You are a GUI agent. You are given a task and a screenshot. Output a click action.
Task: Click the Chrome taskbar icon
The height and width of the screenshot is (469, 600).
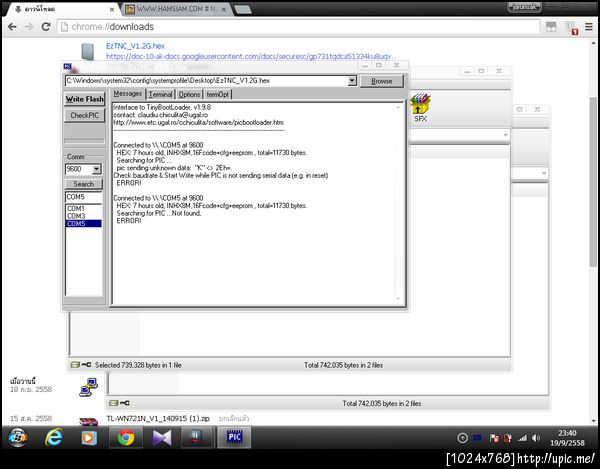point(126,438)
